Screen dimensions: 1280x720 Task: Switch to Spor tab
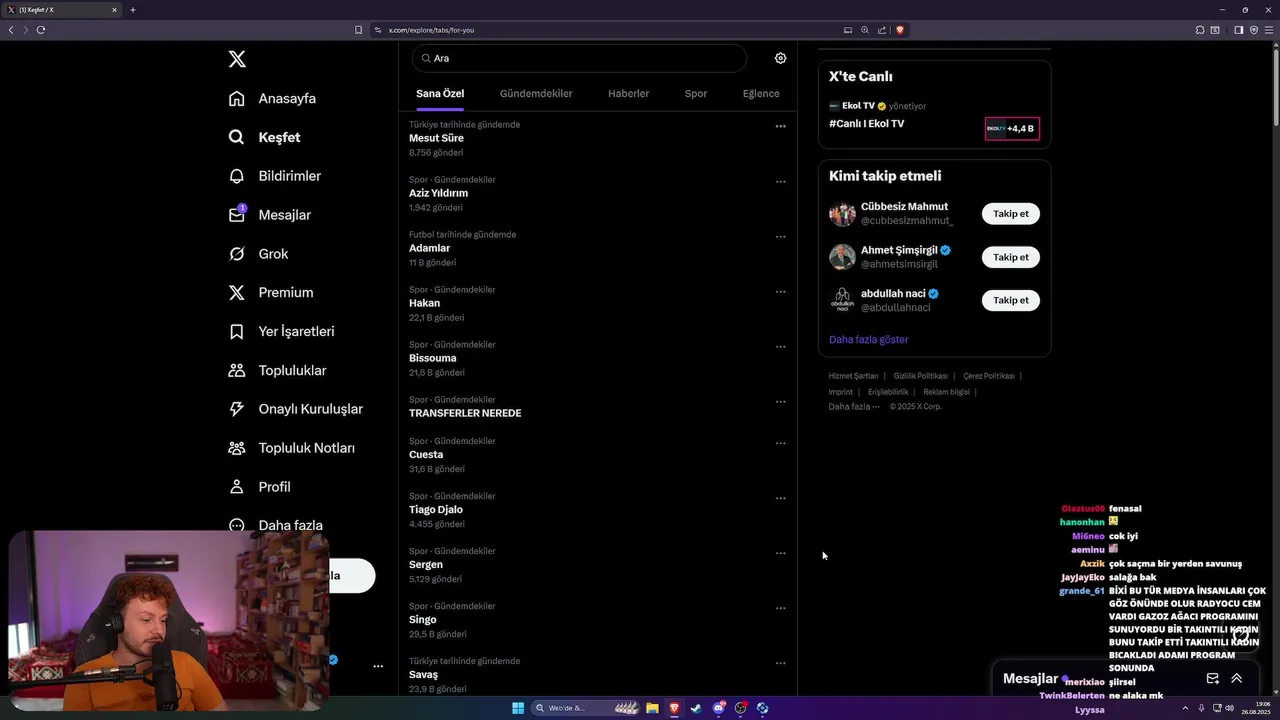click(696, 94)
